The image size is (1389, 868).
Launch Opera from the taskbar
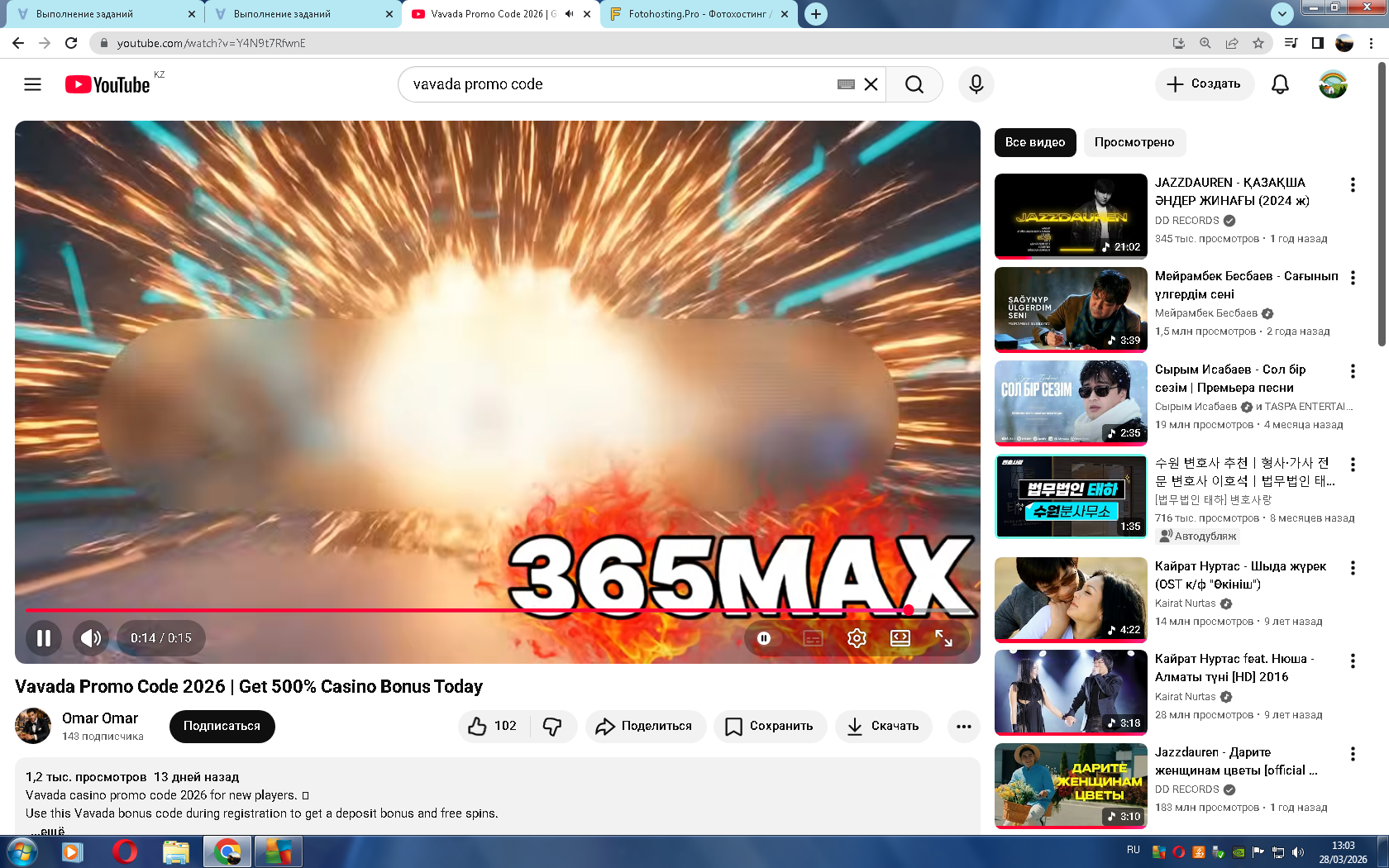pyautogui.click(x=125, y=851)
